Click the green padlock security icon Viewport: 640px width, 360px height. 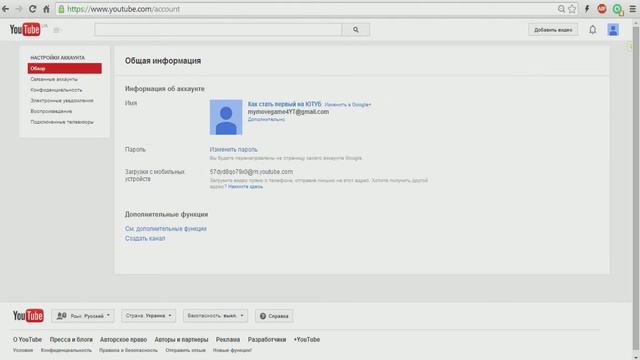click(61, 9)
